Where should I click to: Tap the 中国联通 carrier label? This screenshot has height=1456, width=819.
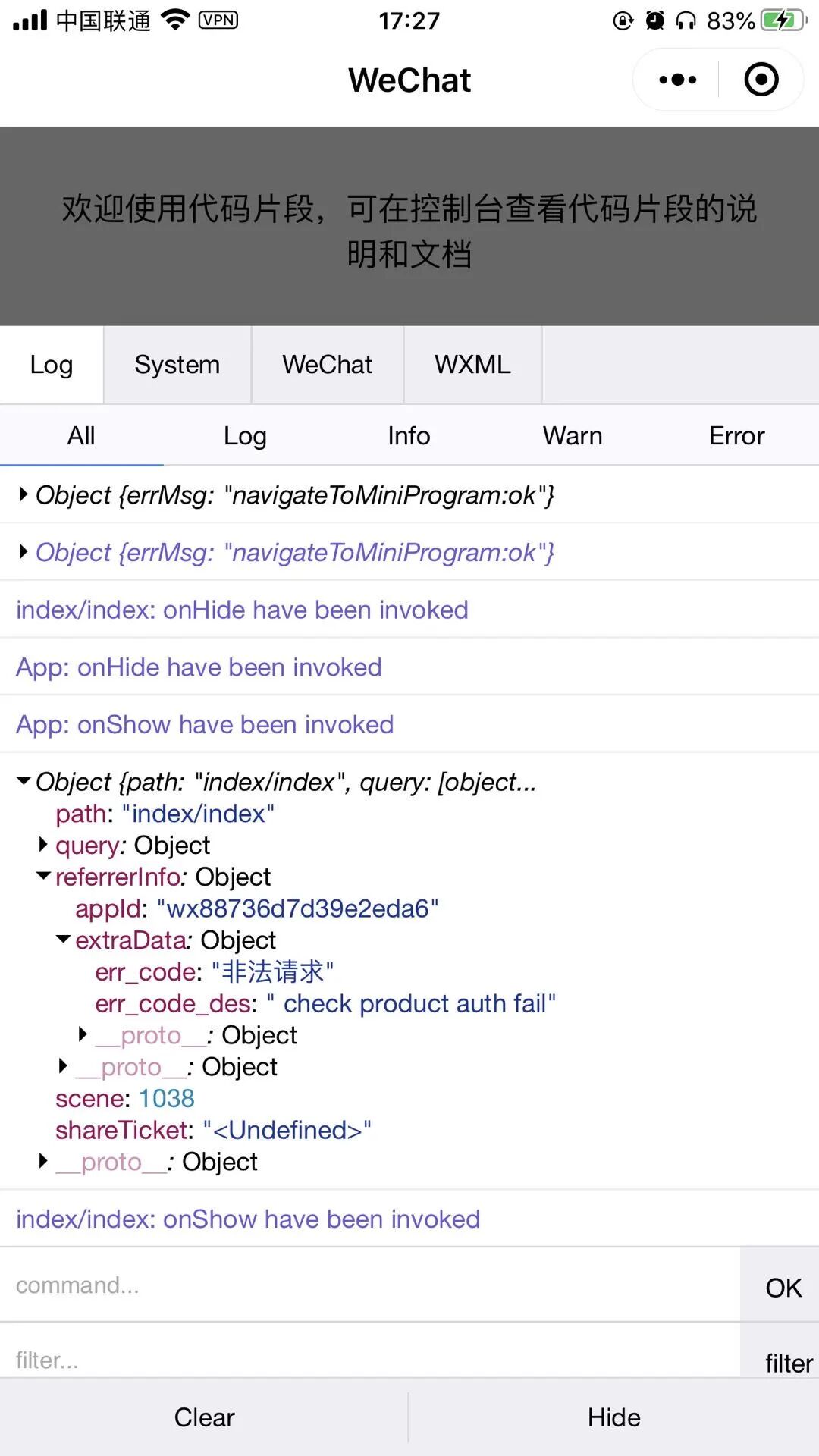[103, 20]
